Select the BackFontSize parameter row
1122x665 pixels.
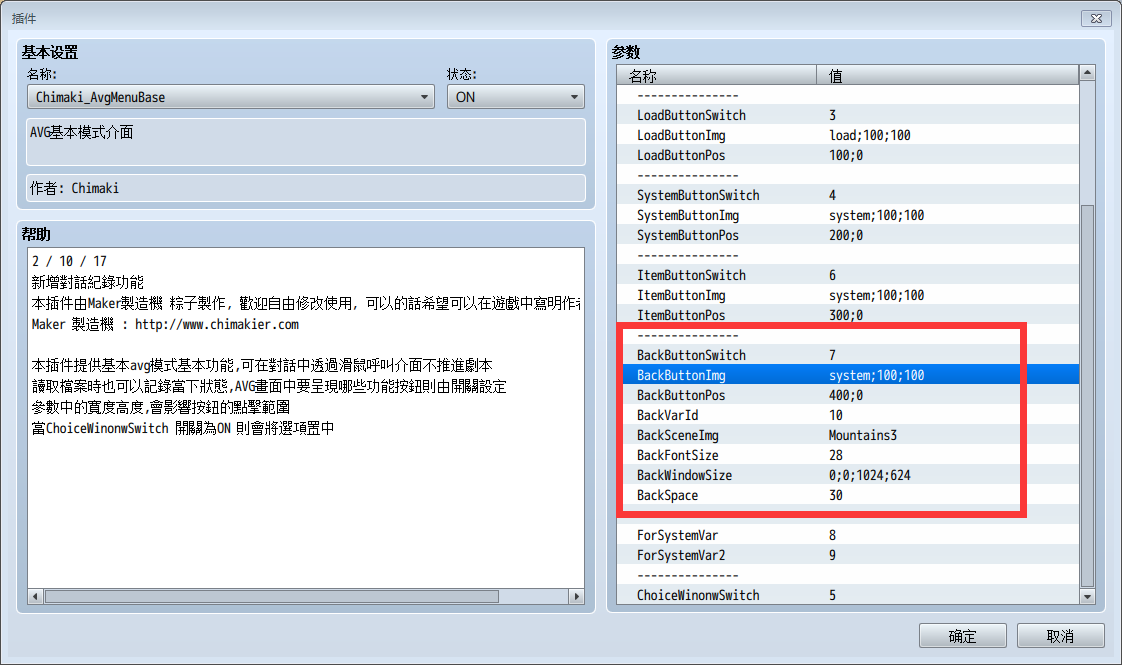tap(848, 455)
